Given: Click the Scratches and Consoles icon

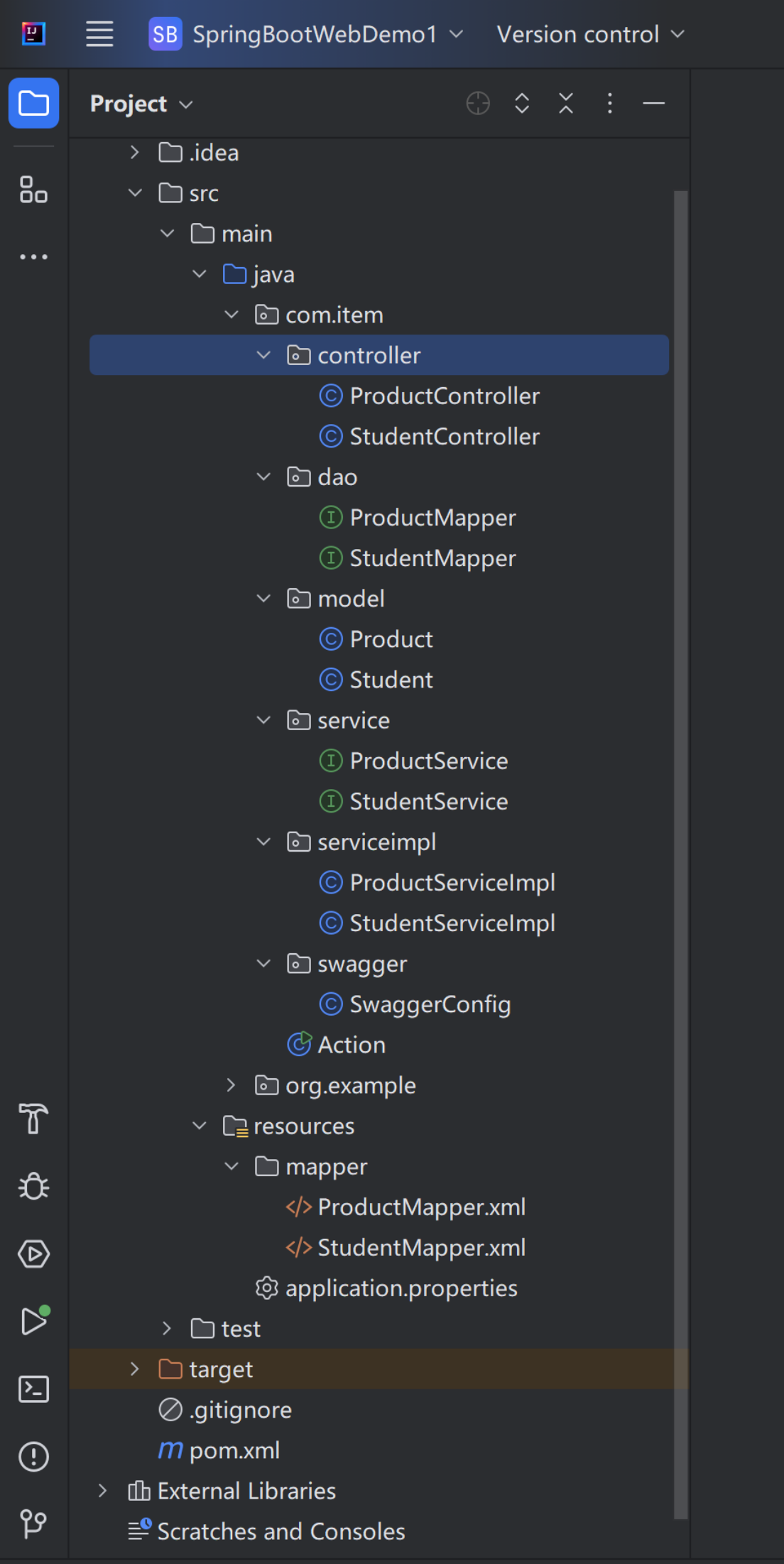Looking at the screenshot, I should click(x=139, y=1530).
